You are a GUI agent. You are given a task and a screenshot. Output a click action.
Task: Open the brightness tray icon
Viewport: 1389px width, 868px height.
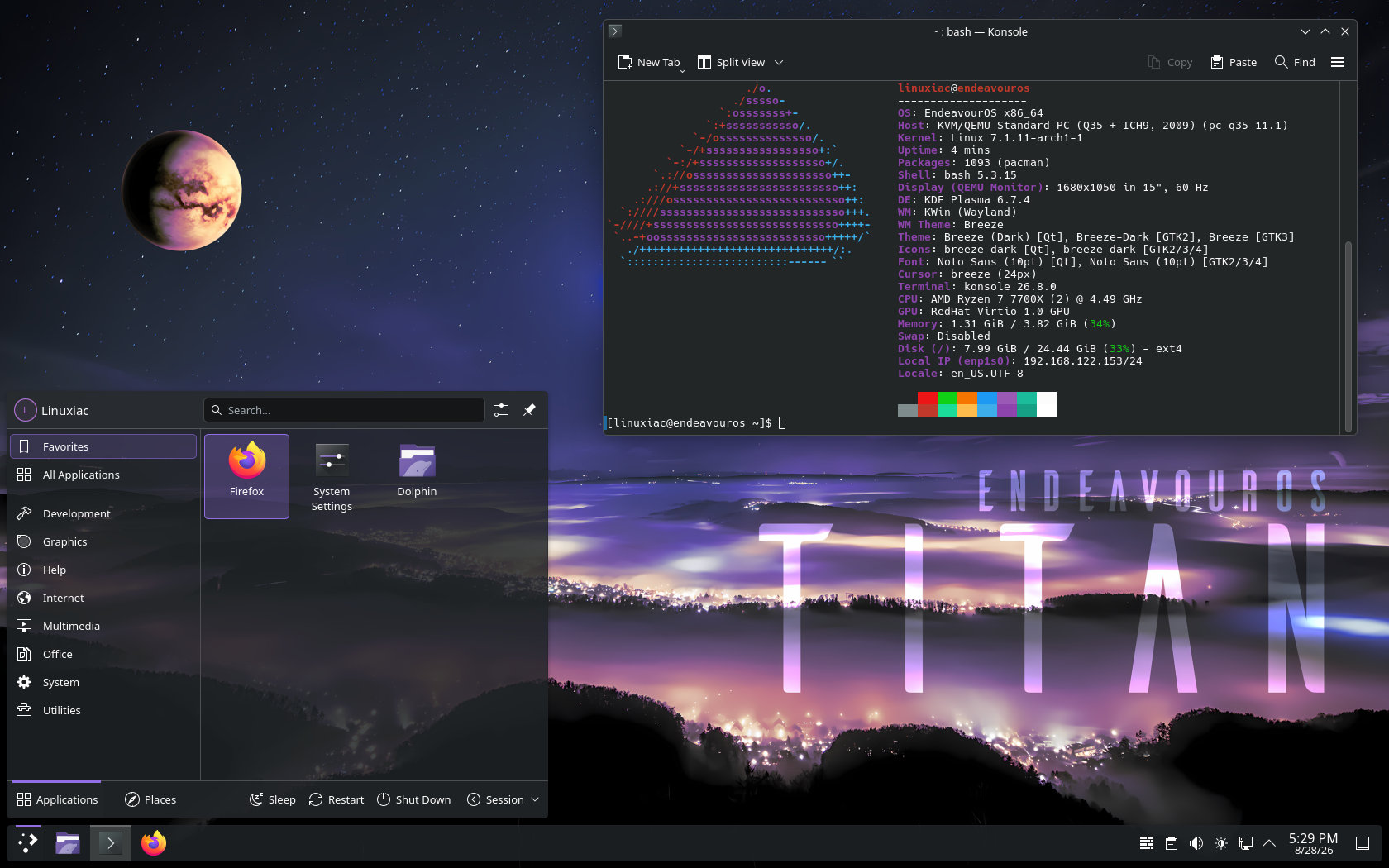tap(1221, 843)
